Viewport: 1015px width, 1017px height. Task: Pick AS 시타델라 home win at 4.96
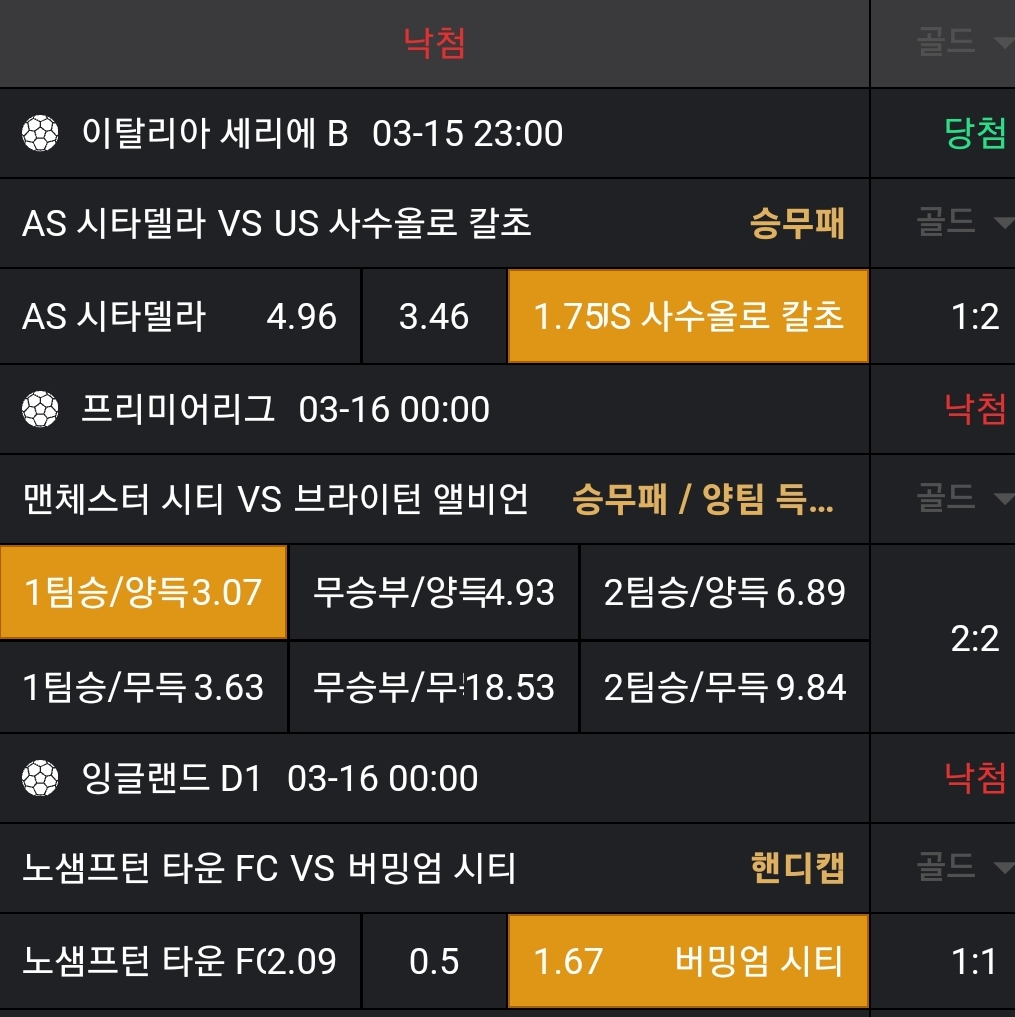(x=180, y=316)
